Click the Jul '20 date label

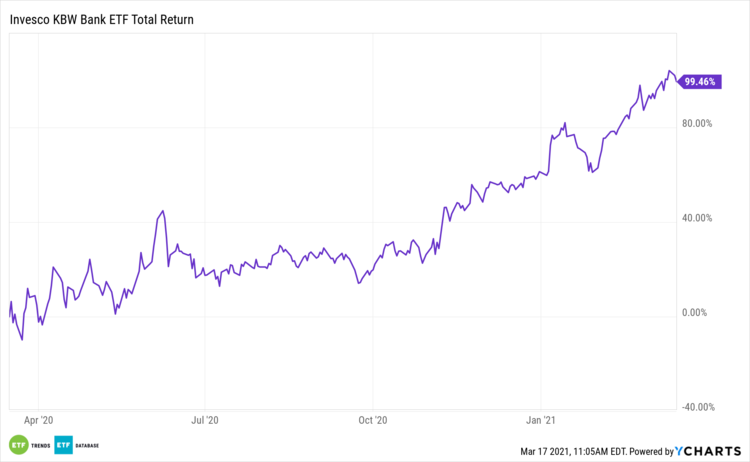(204, 422)
